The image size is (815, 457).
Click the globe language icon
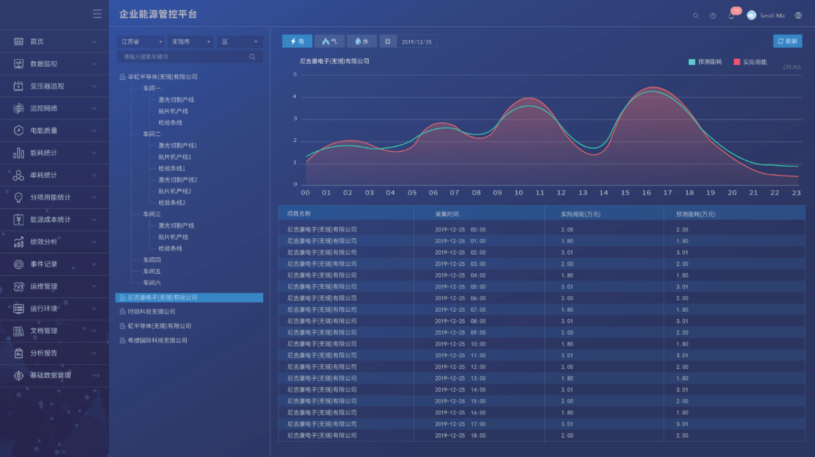[798, 15]
